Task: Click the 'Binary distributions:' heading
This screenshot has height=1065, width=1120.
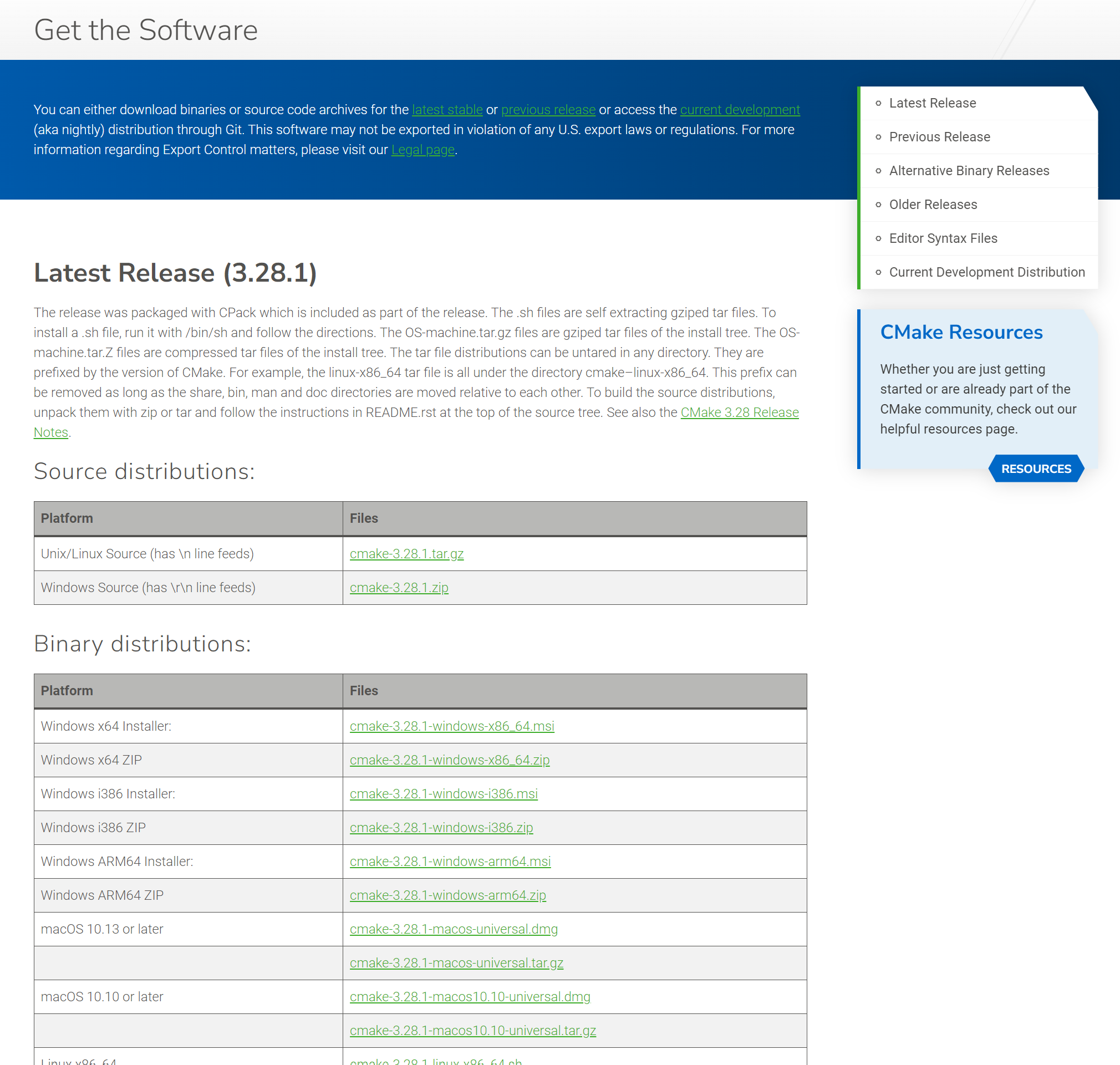Action: coord(142,644)
